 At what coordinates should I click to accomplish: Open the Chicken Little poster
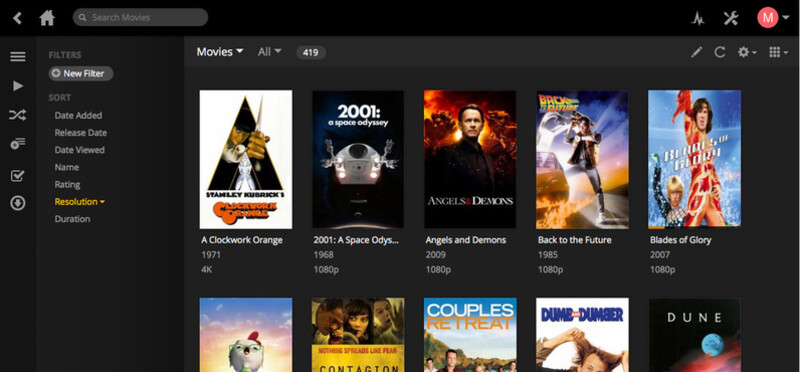click(246, 335)
